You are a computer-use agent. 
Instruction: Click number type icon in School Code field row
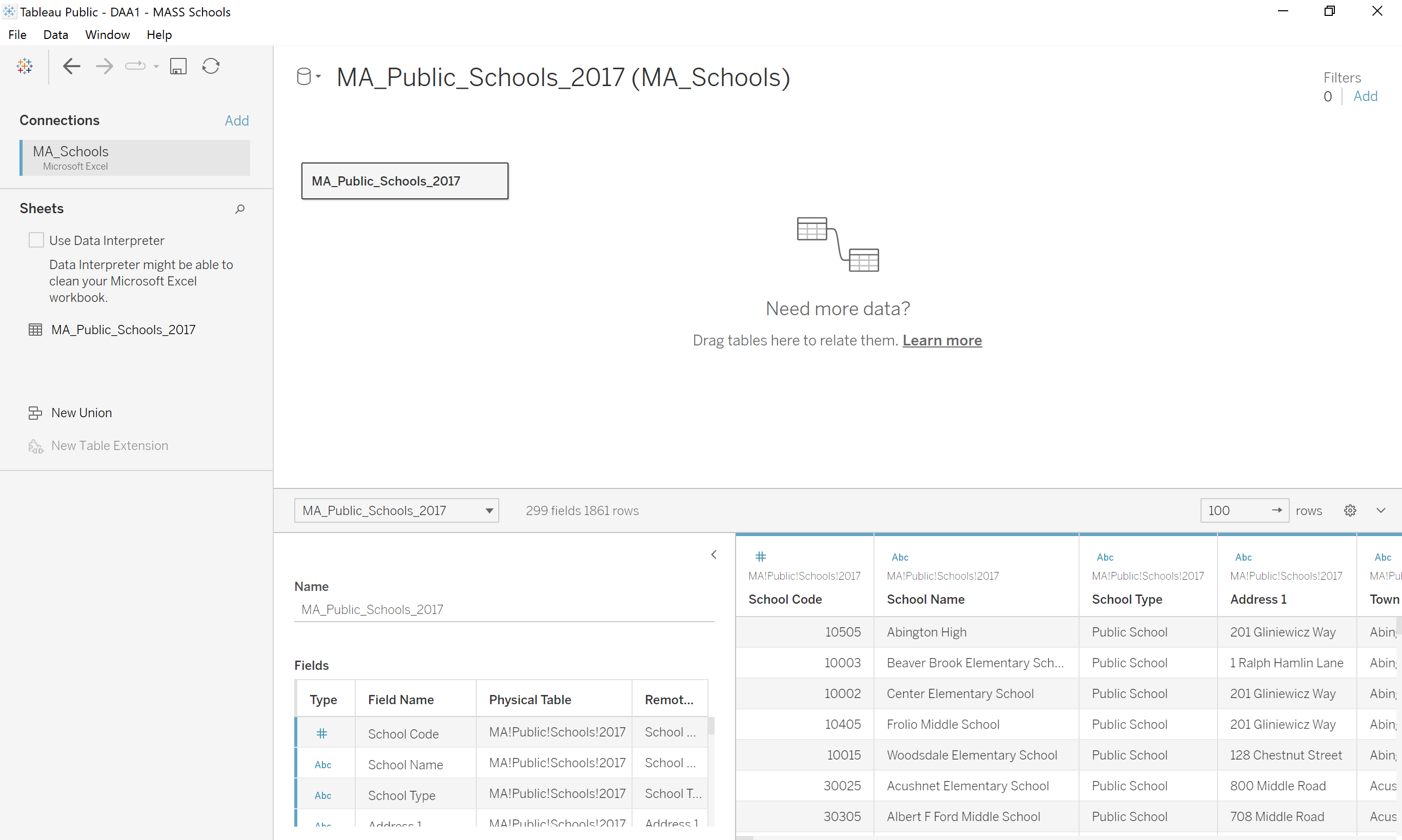(x=322, y=733)
